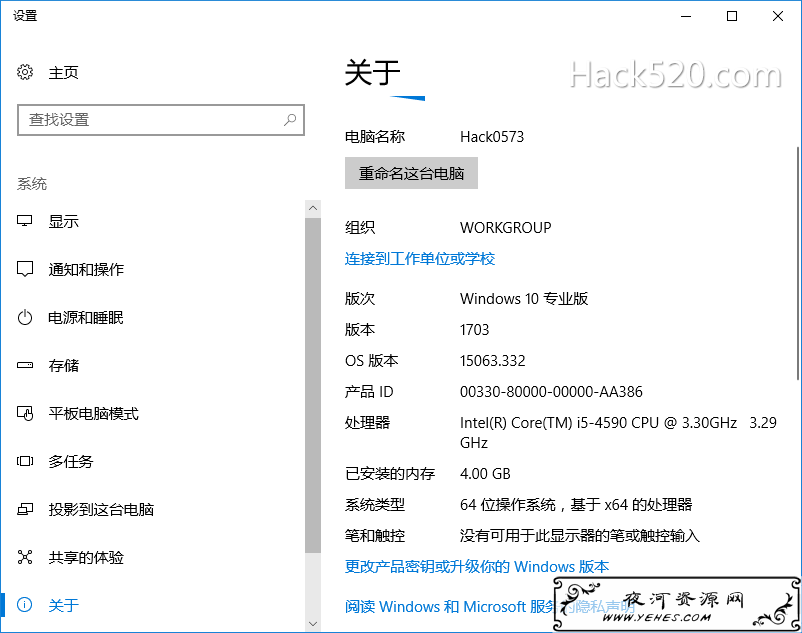802x633 pixels.
Task: Minimize the 设置 window
Action: [686, 16]
